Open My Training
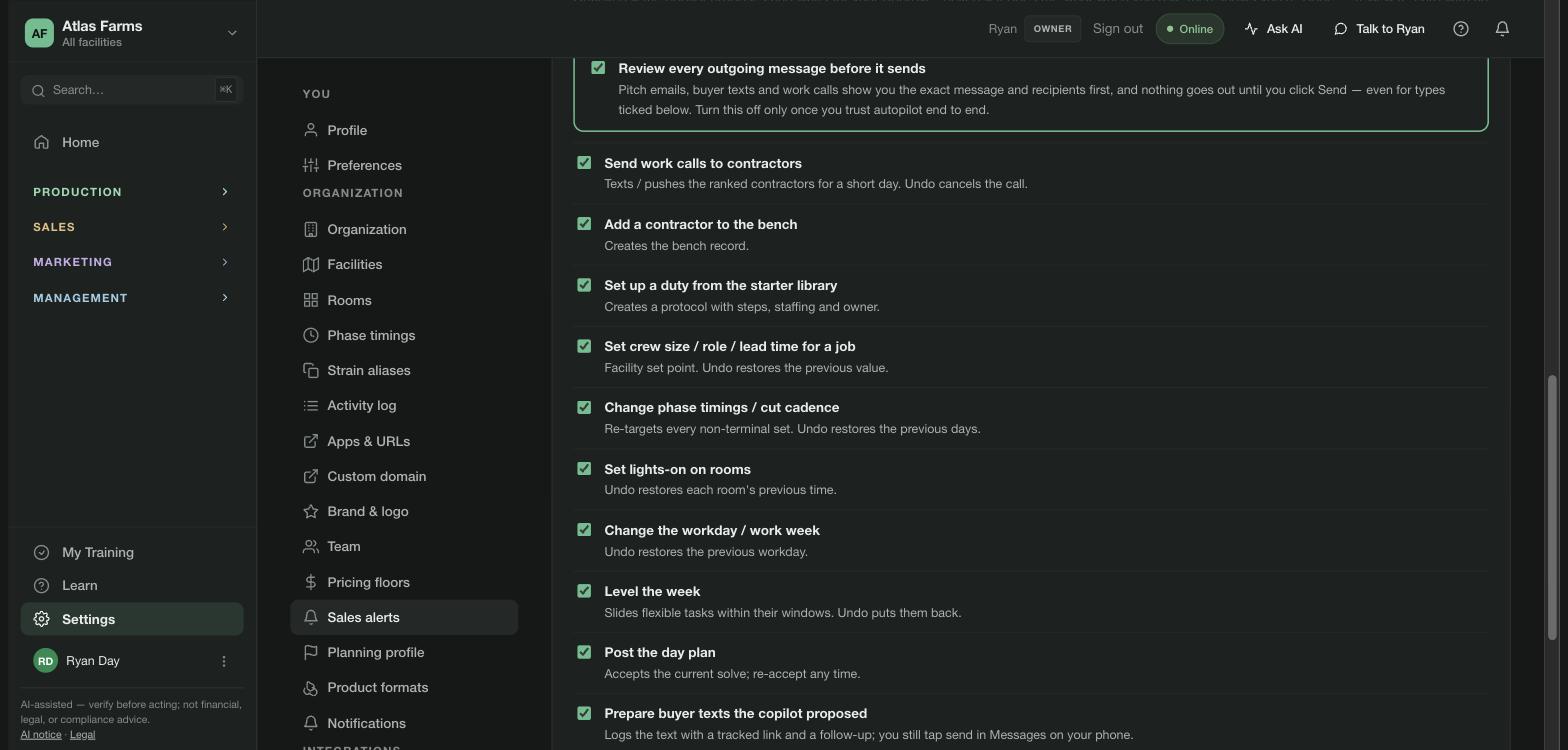 coord(131,552)
